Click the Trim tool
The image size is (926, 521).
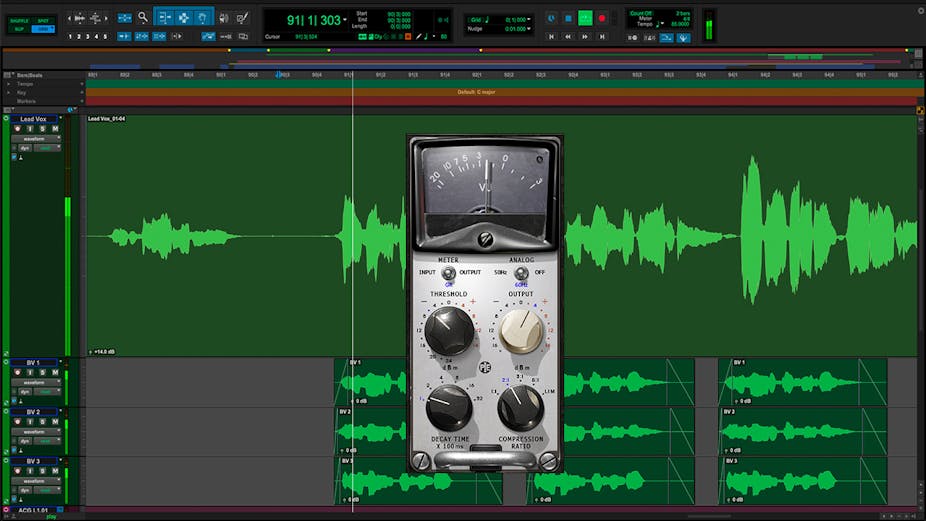(164, 17)
